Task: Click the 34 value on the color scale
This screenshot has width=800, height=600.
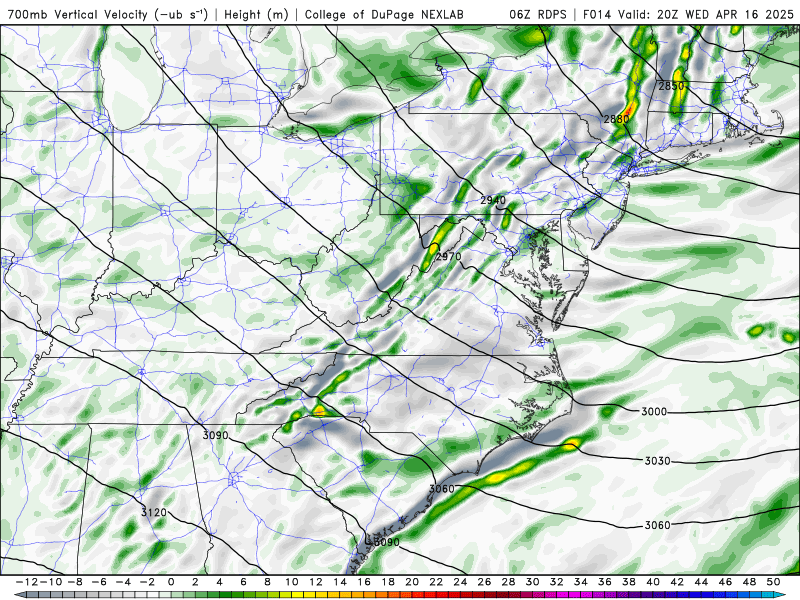Action: coord(581,582)
